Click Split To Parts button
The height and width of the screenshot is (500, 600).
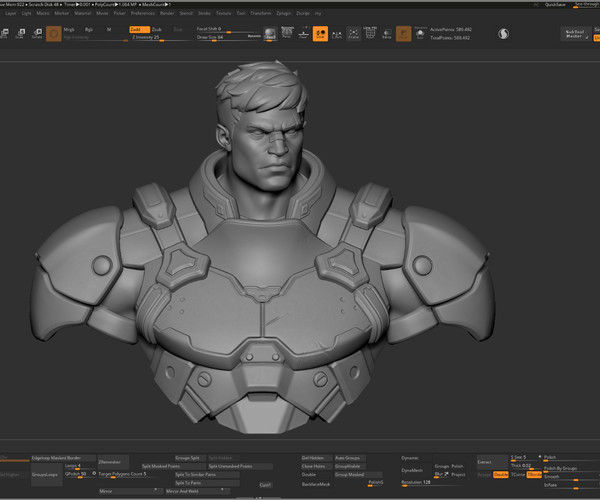(x=207, y=483)
